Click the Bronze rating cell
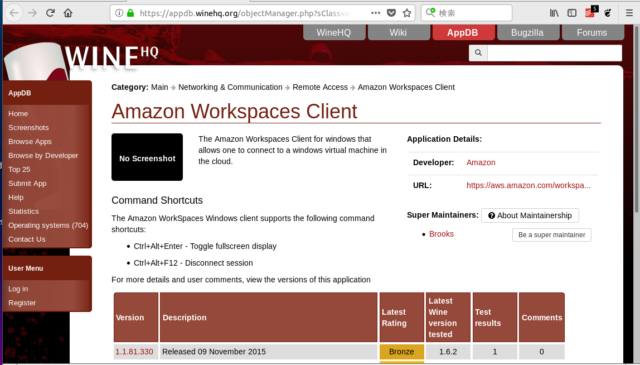 pyautogui.click(x=402, y=352)
